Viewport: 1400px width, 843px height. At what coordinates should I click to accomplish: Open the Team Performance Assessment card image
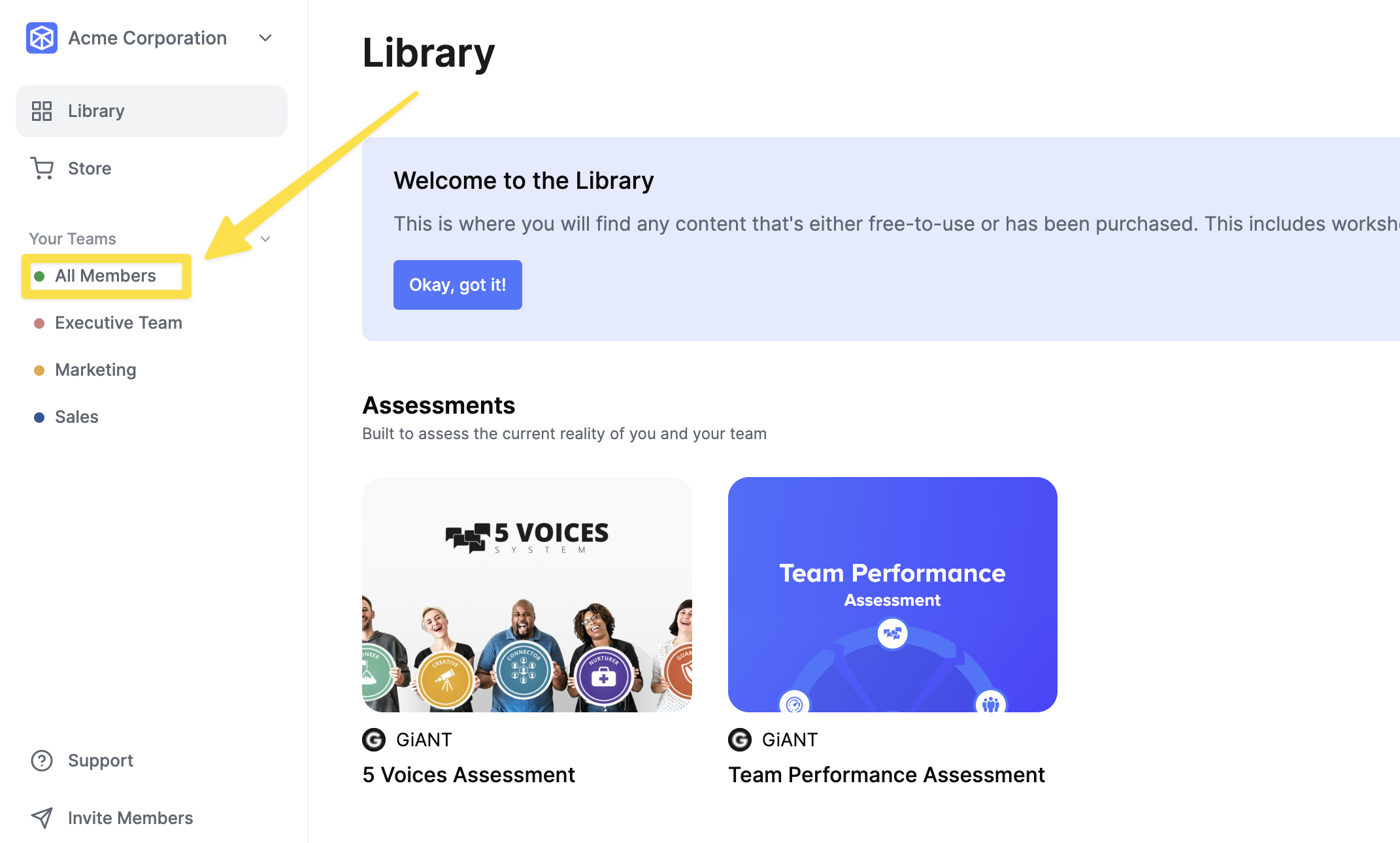[893, 595]
